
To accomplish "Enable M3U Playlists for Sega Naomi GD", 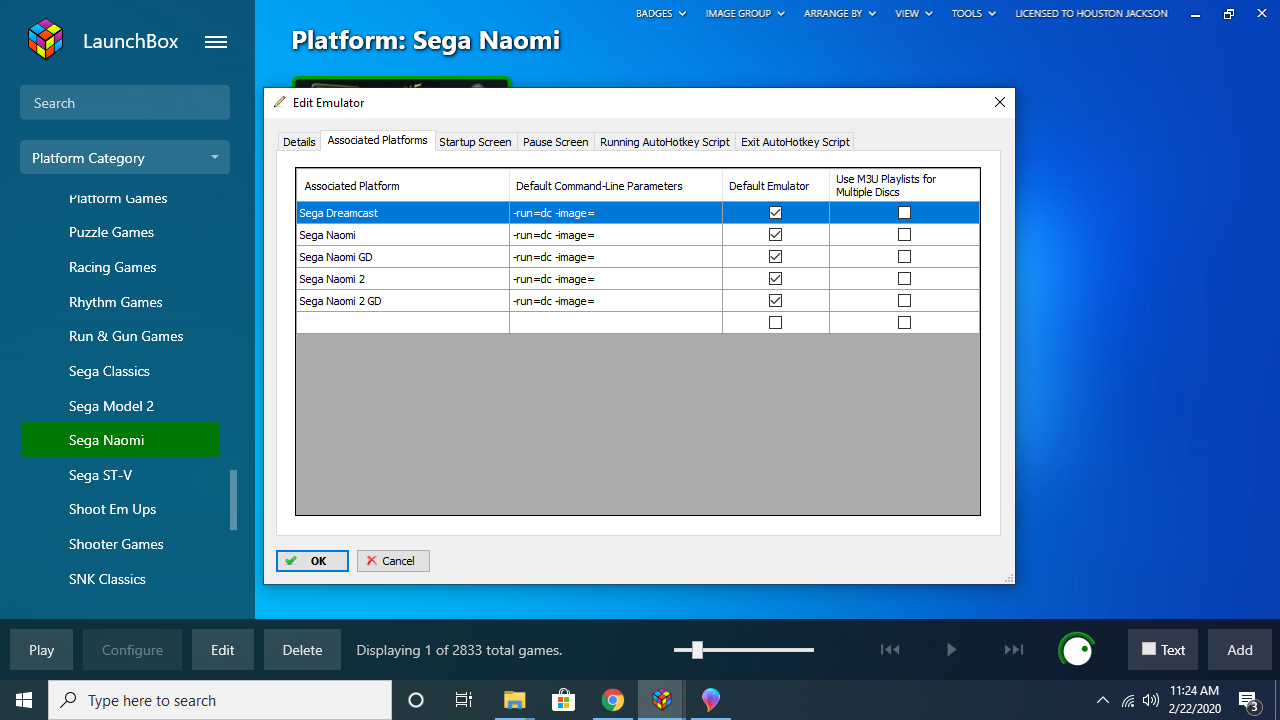I will point(904,257).
